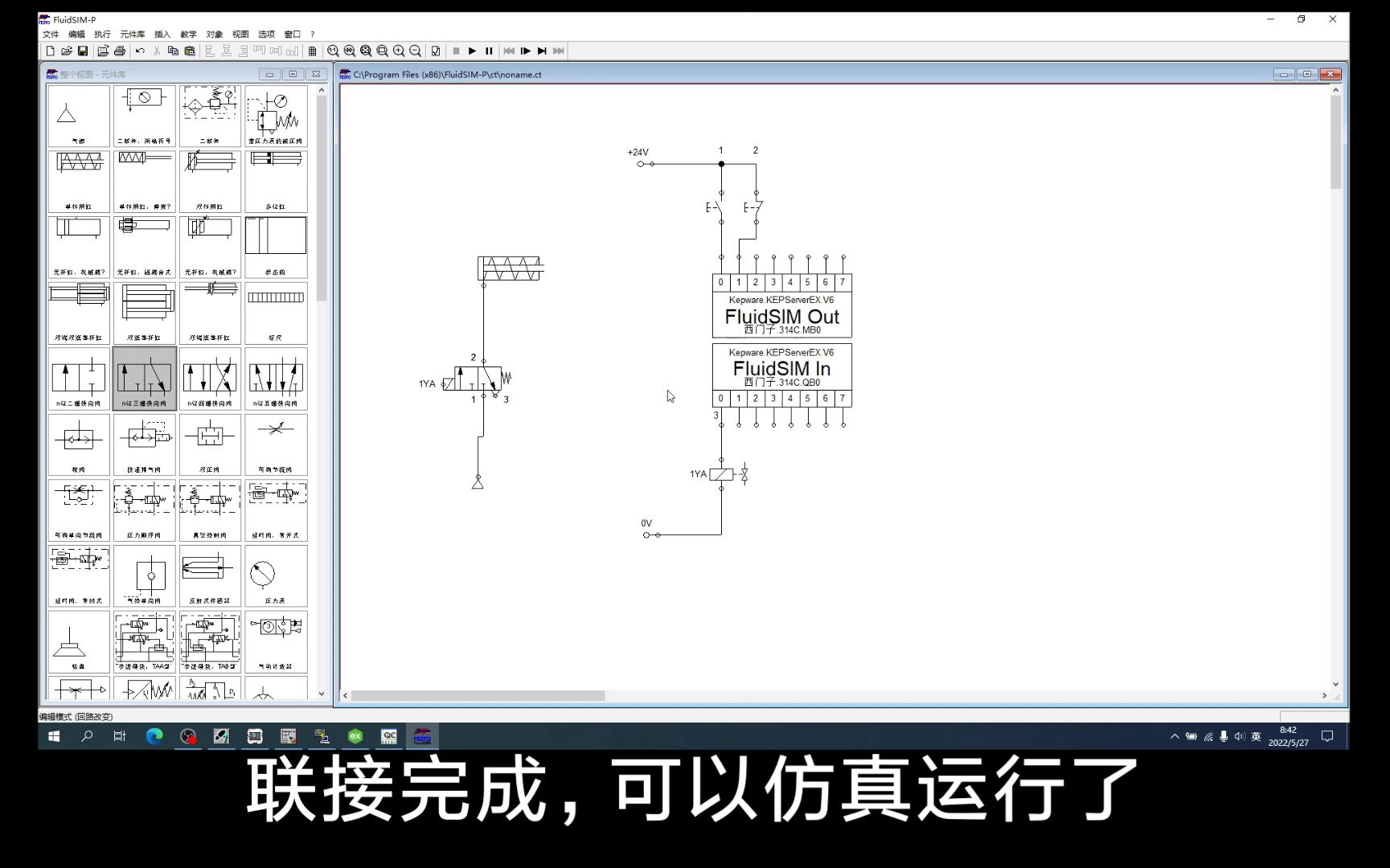Open the 文件 menu
This screenshot has height=868, width=1390.
click(50, 34)
